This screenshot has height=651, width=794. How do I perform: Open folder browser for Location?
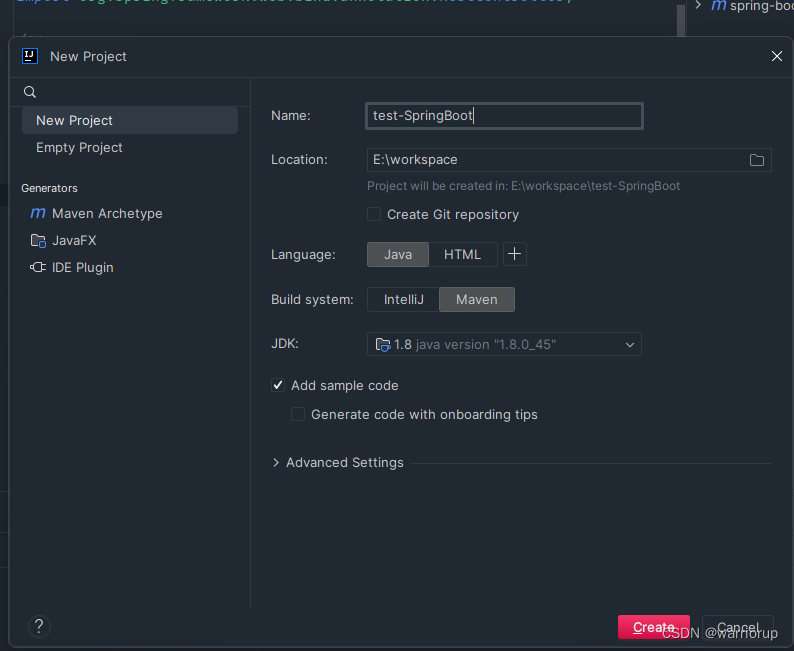[x=757, y=160]
